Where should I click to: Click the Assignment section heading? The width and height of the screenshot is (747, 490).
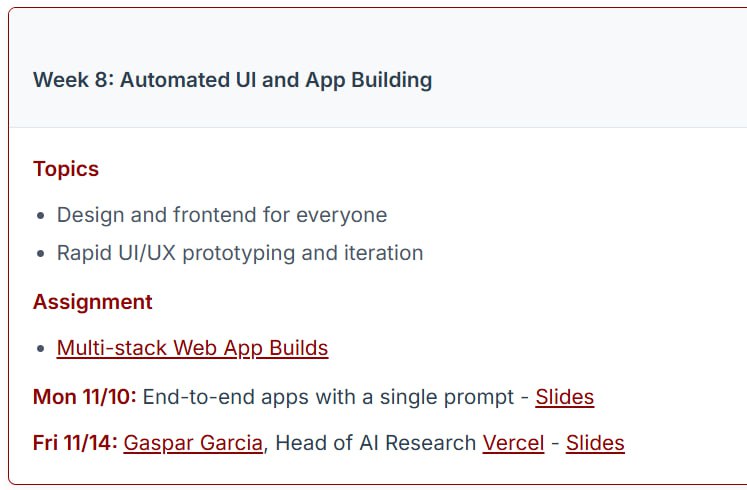(x=93, y=302)
